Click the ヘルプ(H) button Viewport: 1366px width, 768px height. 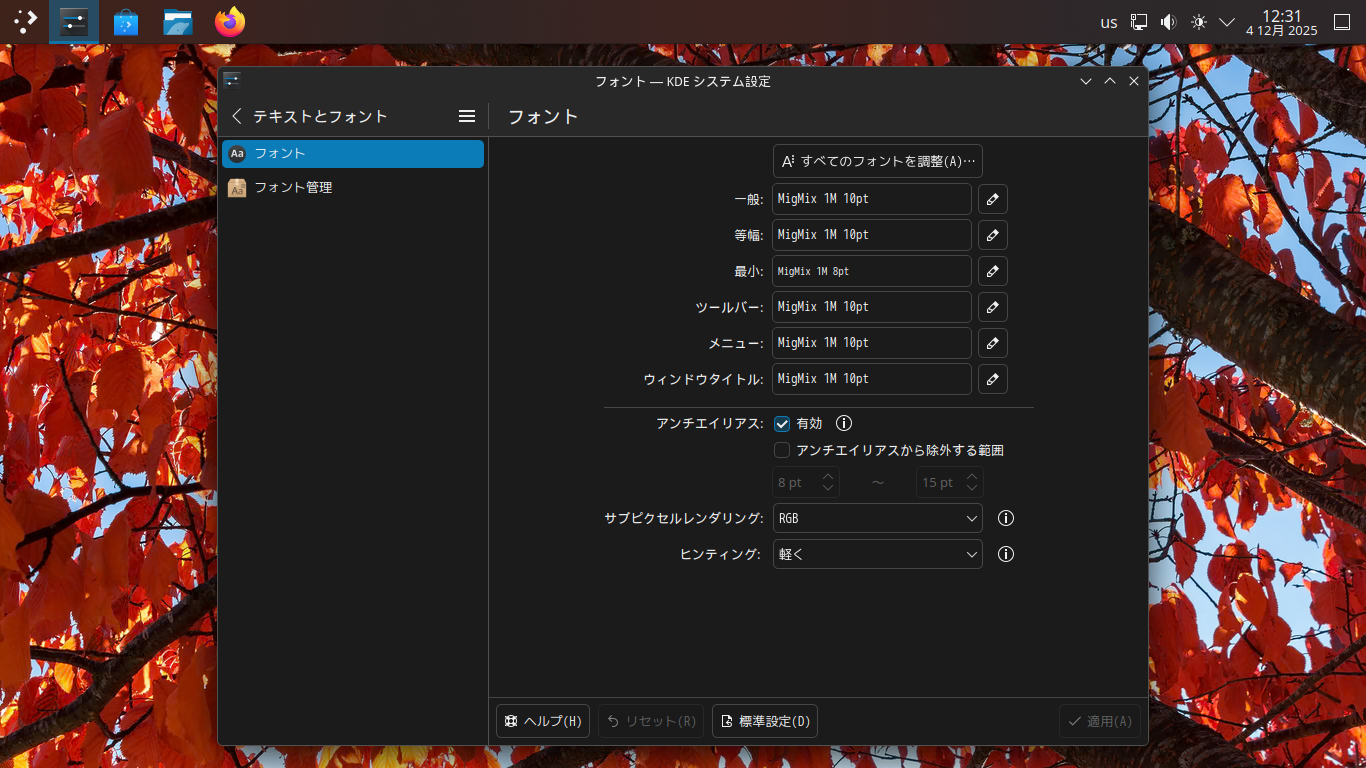click(543, 721)
